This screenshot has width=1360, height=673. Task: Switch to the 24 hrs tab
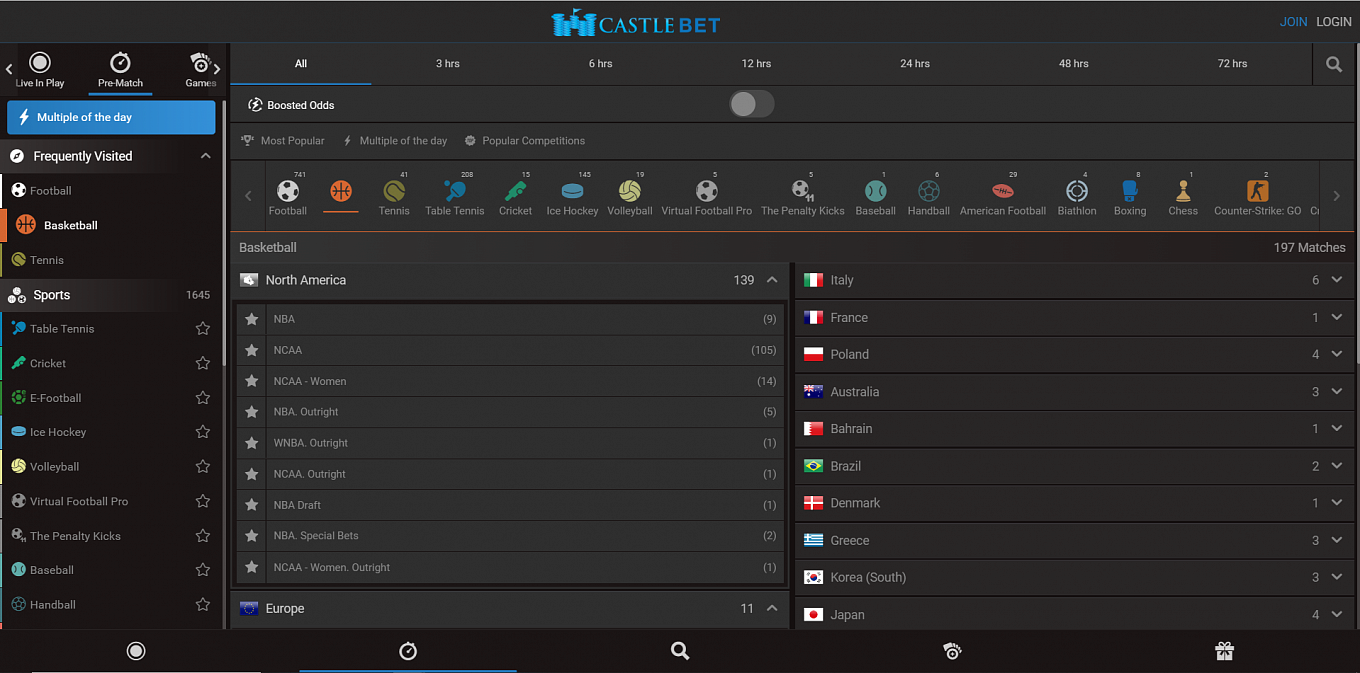(x=914, y=63)
